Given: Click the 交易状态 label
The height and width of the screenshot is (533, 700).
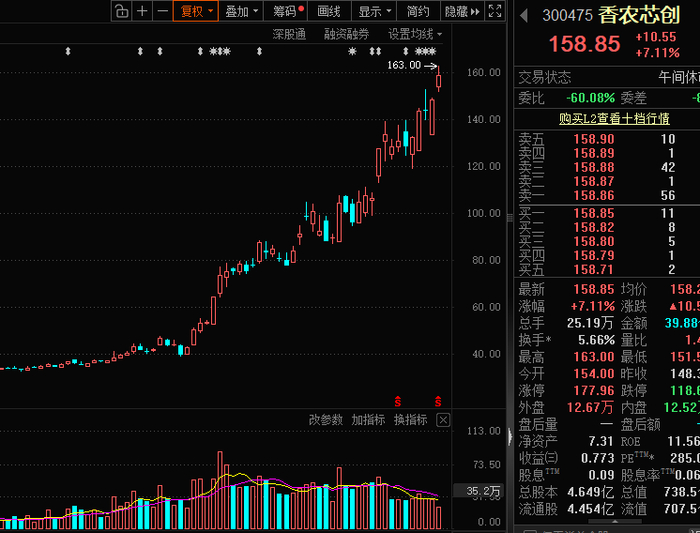Looking at the screenshot, I should 545,78.
